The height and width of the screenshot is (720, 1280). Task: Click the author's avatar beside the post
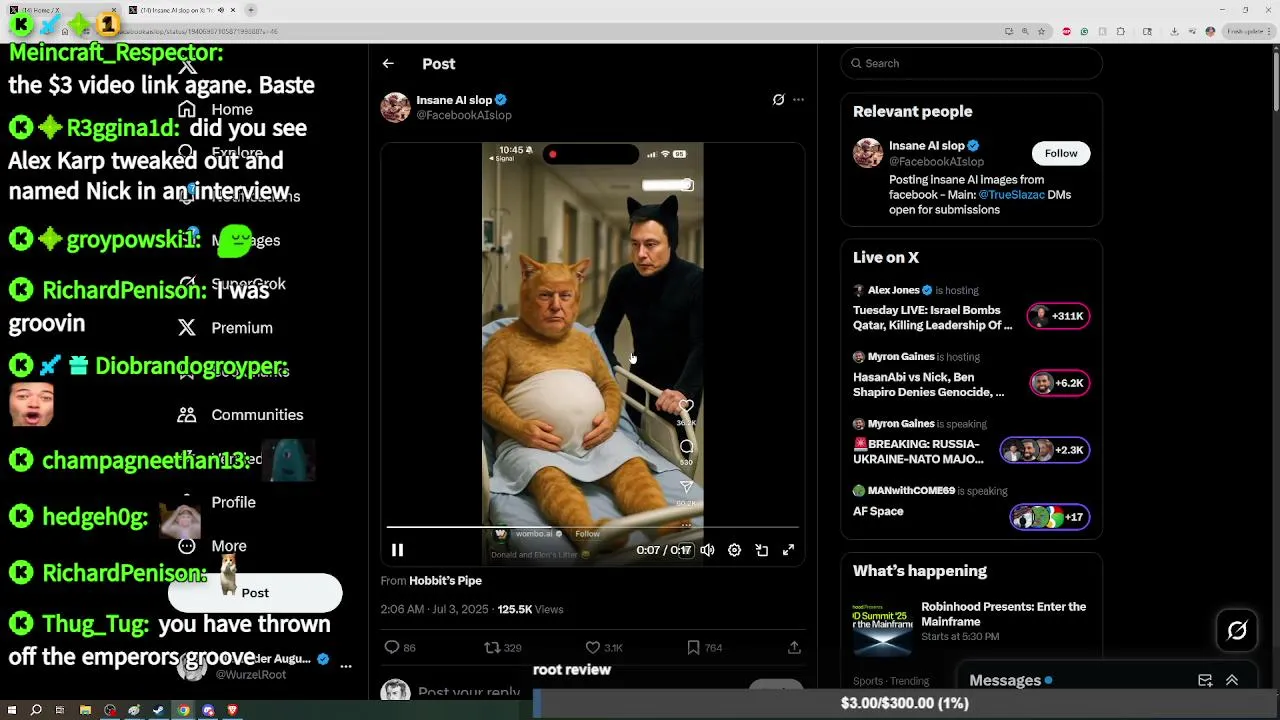[x=395, y=107]
